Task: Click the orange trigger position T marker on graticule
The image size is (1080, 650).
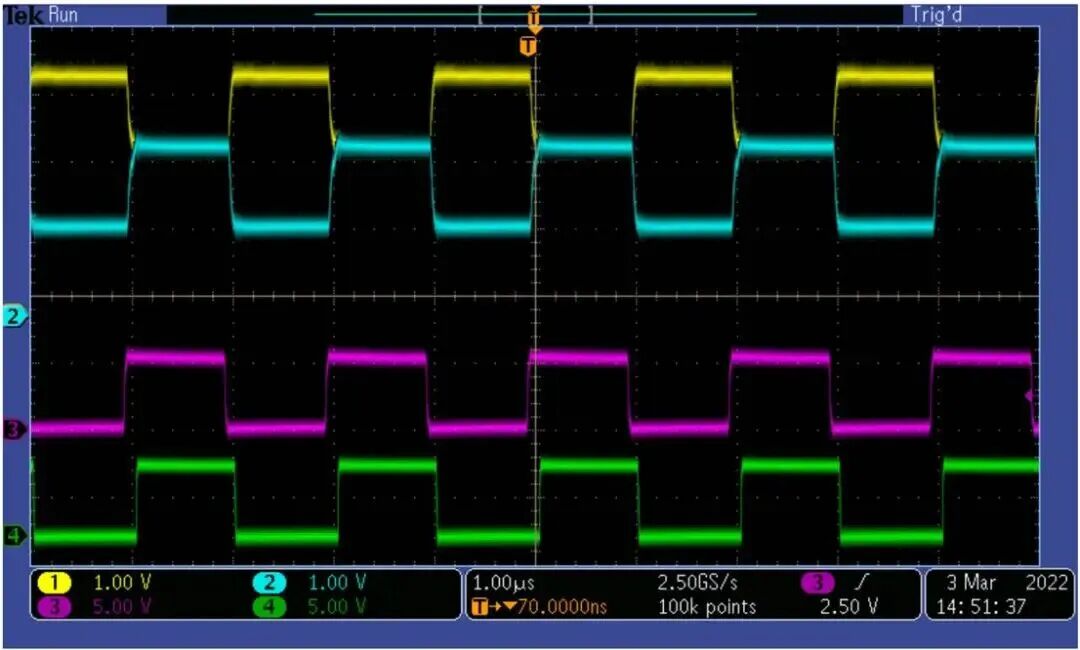Action: tap(528, 46)
